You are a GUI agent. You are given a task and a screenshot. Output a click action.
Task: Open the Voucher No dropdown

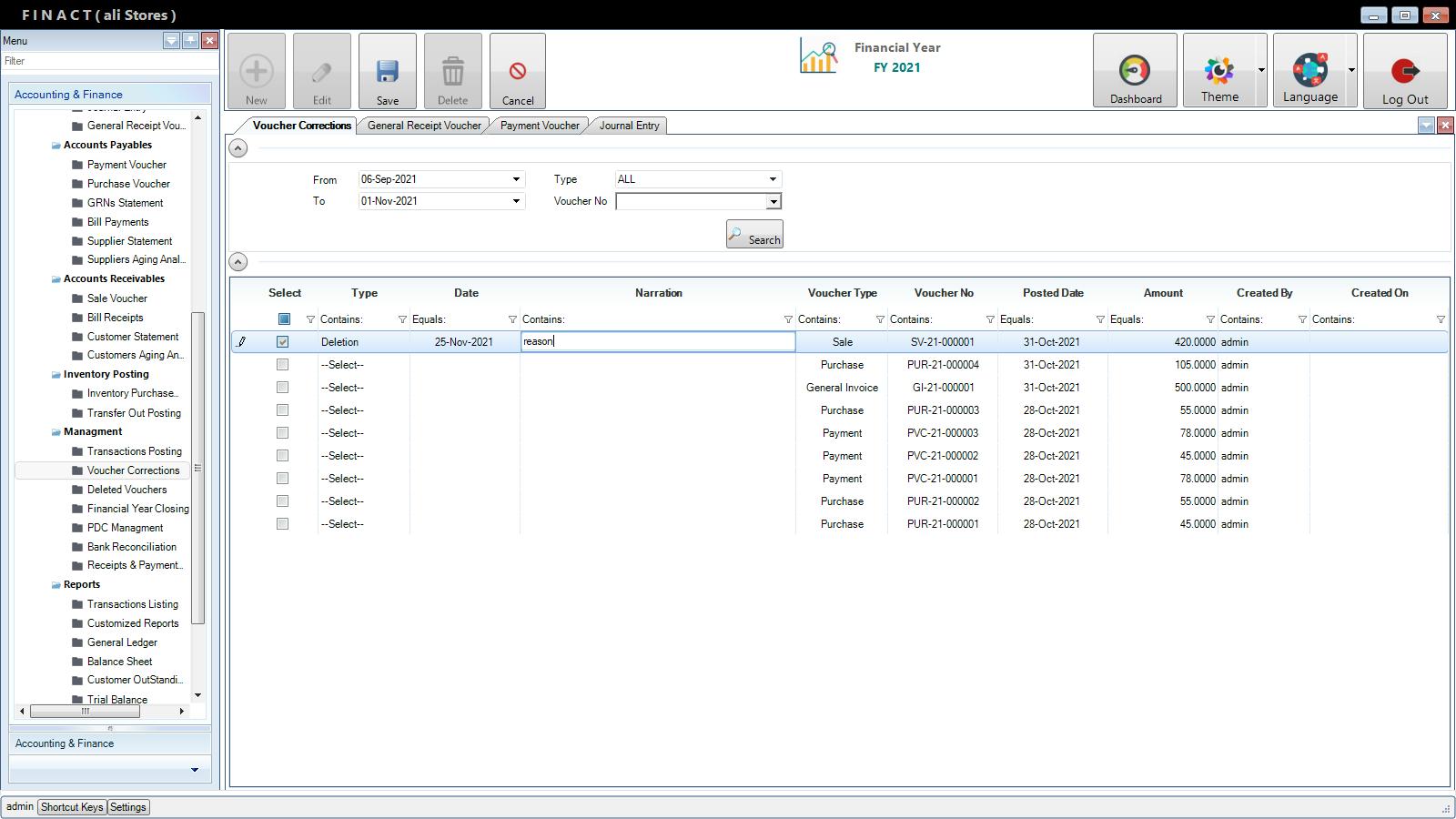pos(773,202)
